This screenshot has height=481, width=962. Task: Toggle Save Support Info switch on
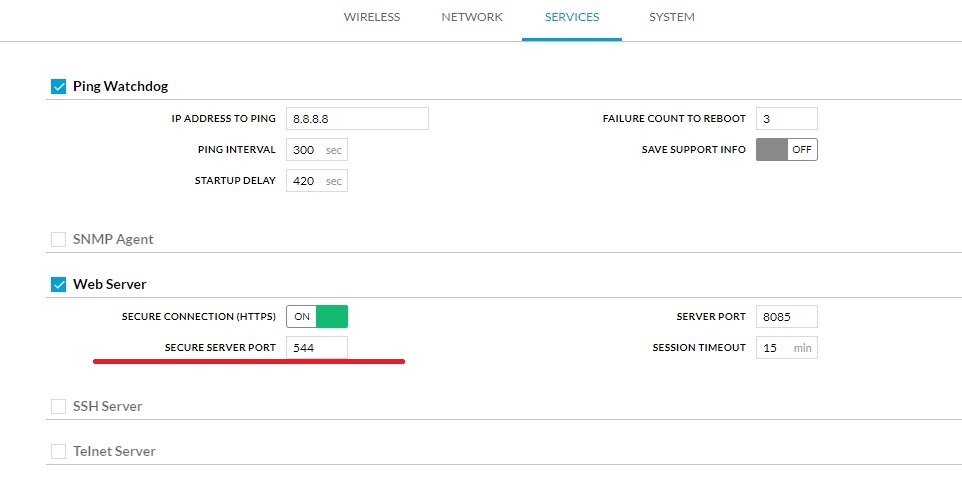[786, 149]
